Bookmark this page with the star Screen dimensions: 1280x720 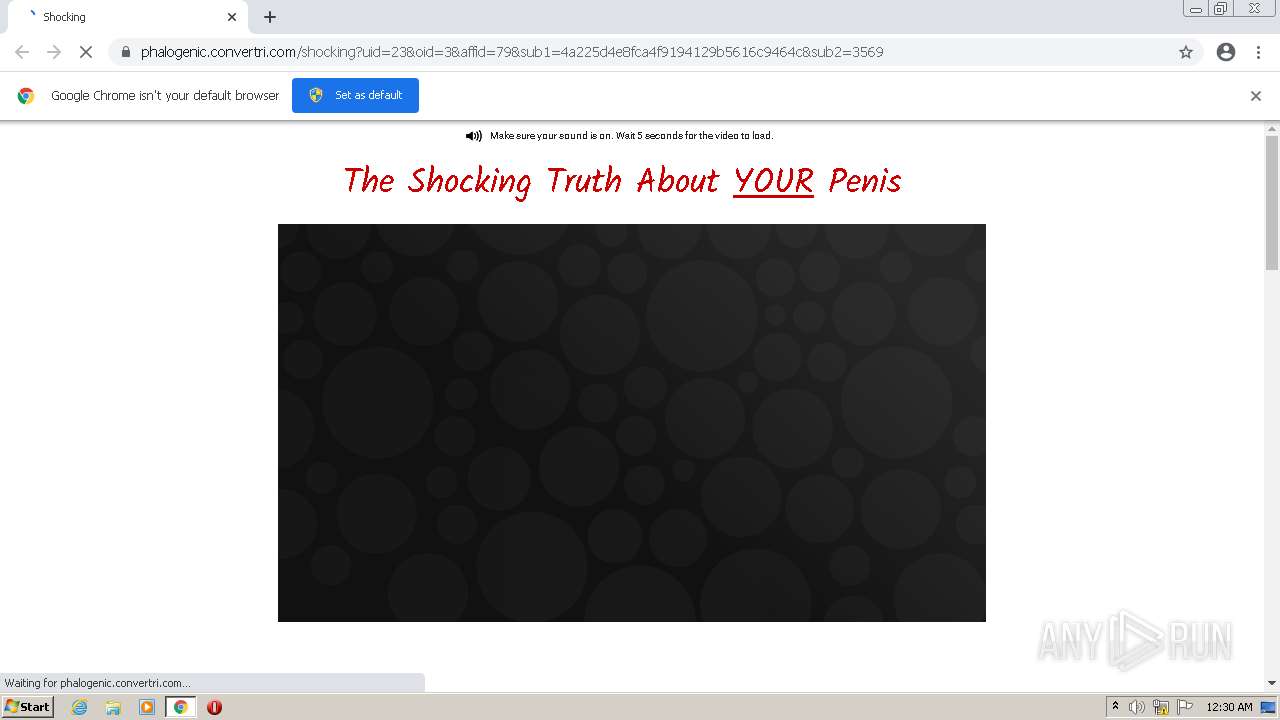pos(1186,52)
